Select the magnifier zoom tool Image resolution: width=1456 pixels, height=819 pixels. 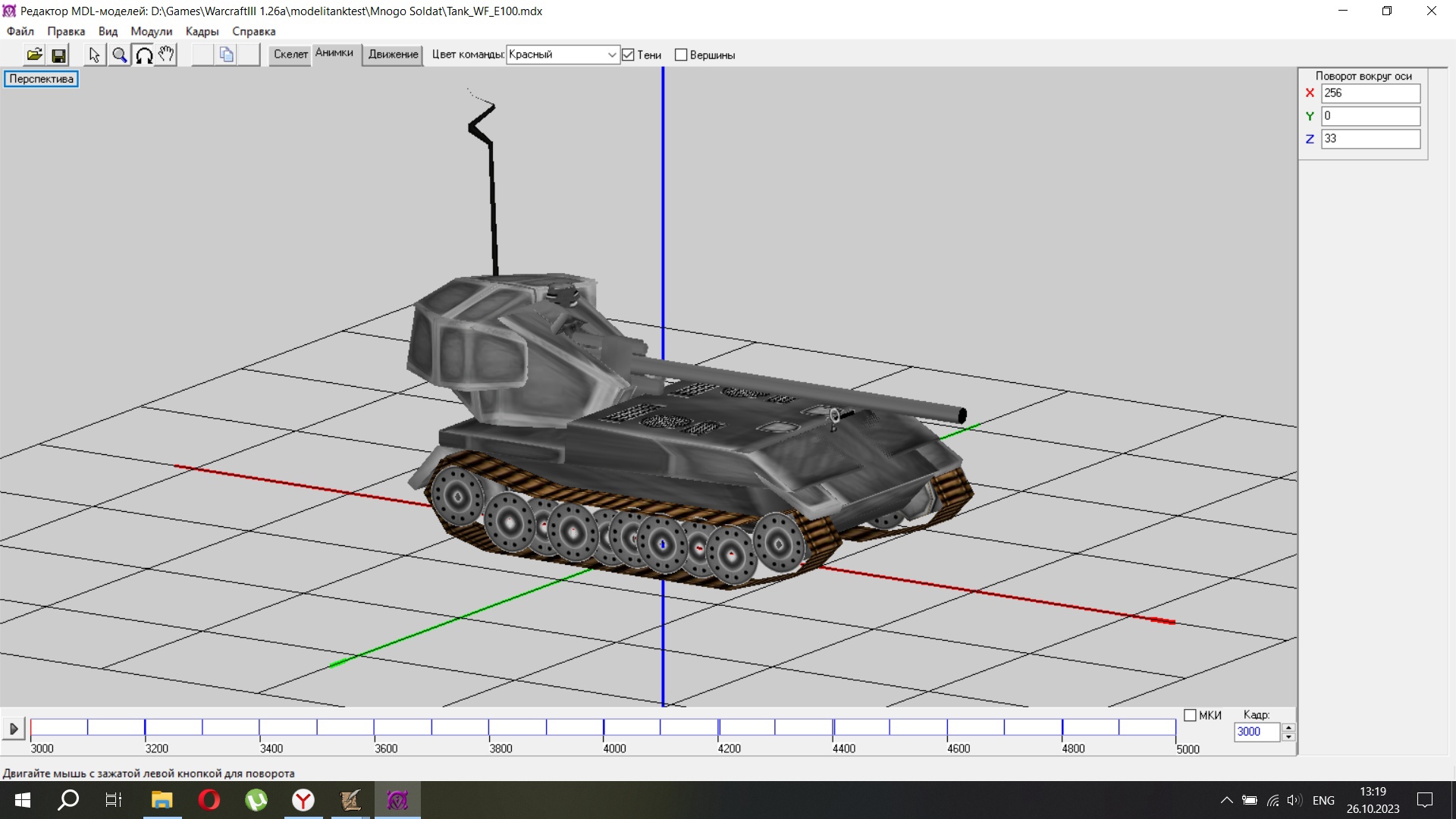[x=119, y=55]
